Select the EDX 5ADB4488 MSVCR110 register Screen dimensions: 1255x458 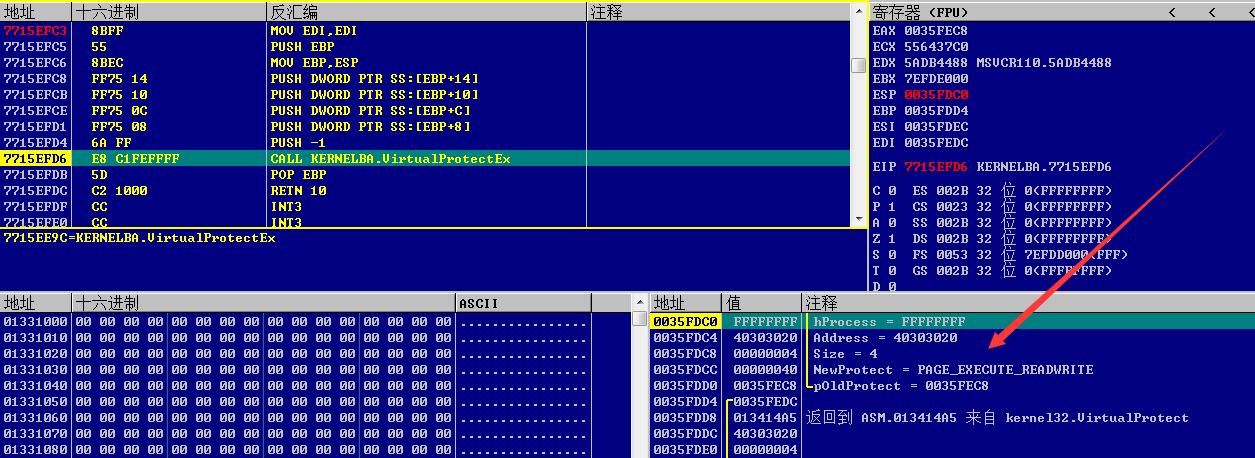click(x=992, y=63)
